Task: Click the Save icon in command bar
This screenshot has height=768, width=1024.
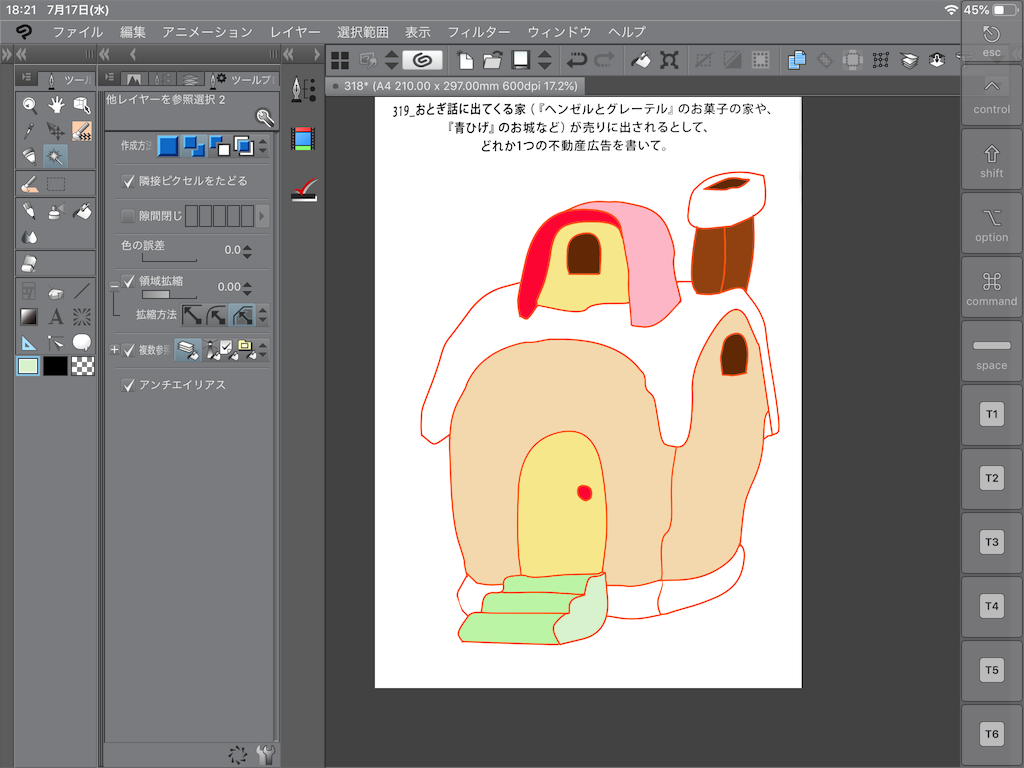Action: [x=520, y=59]
